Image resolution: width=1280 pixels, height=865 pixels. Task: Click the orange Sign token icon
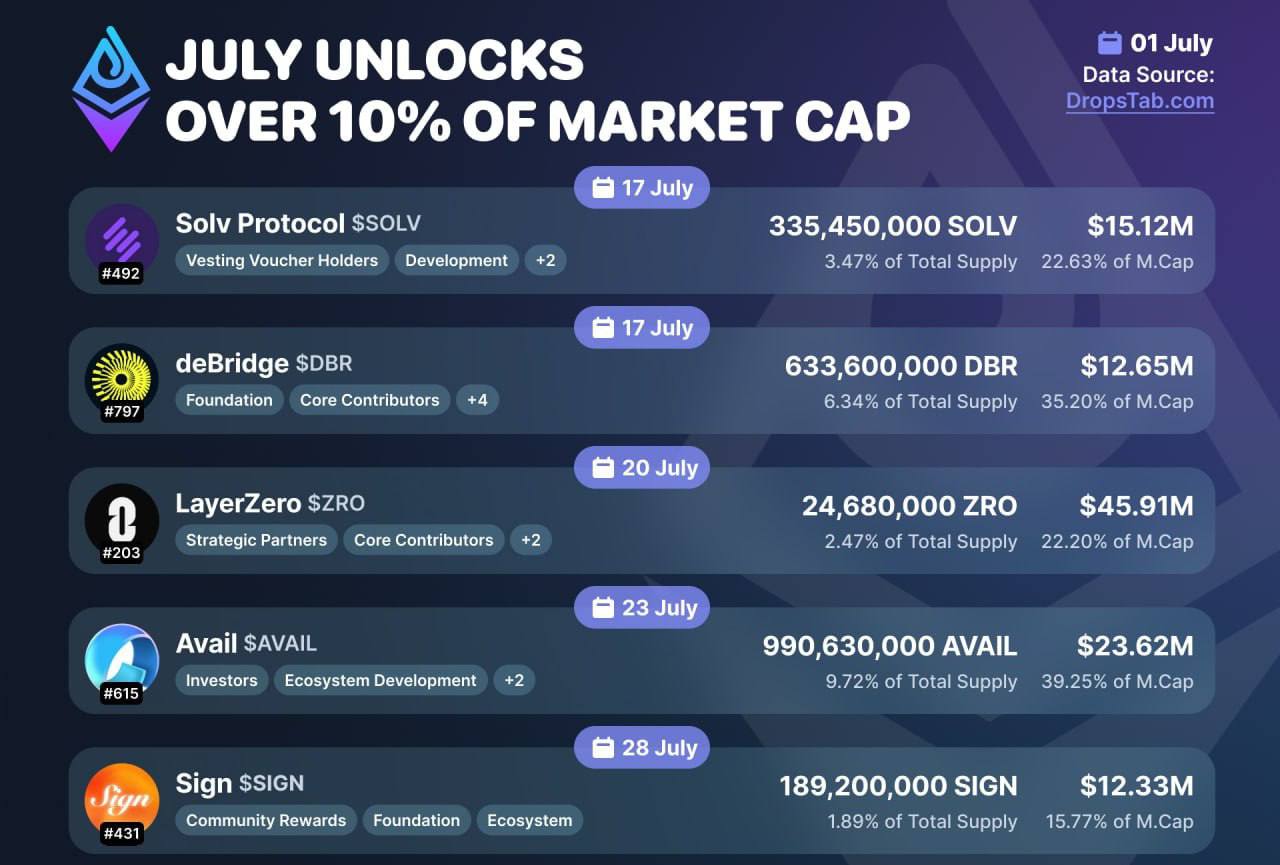[122, 800]
